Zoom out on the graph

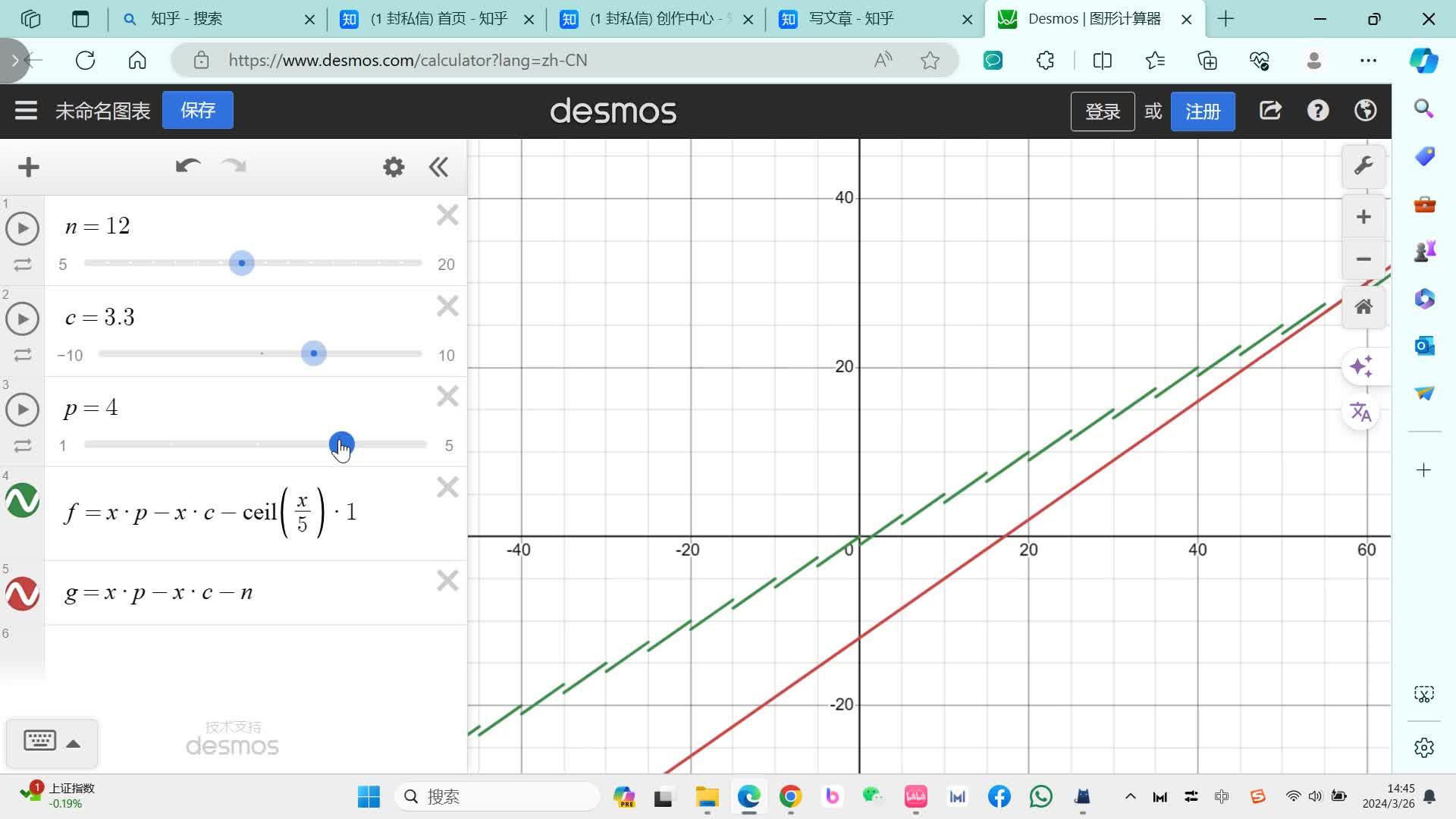point(1363,259)
